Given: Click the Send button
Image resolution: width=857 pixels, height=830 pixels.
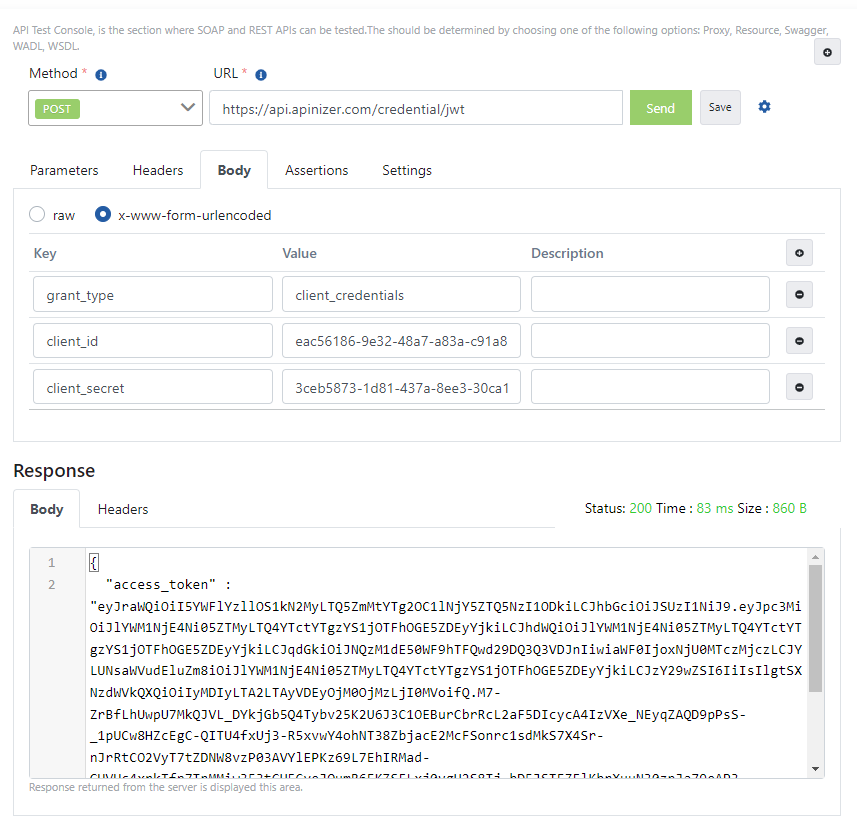Looking at the screenshot, I should [660, 107].
